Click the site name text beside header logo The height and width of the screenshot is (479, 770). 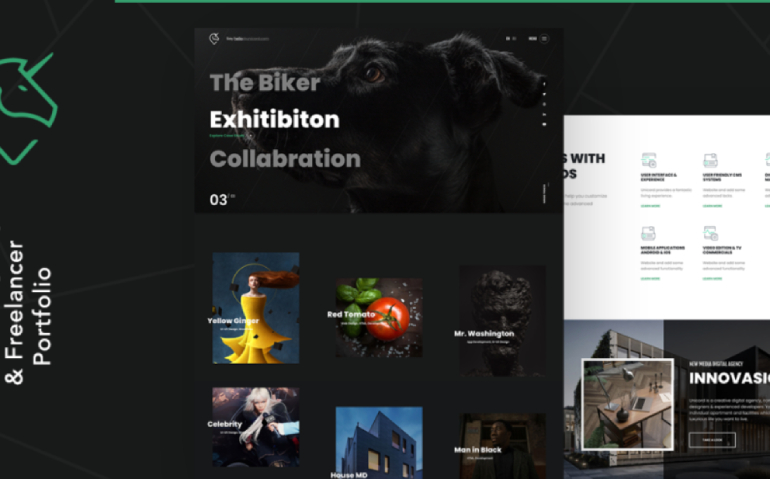[248, 39]
